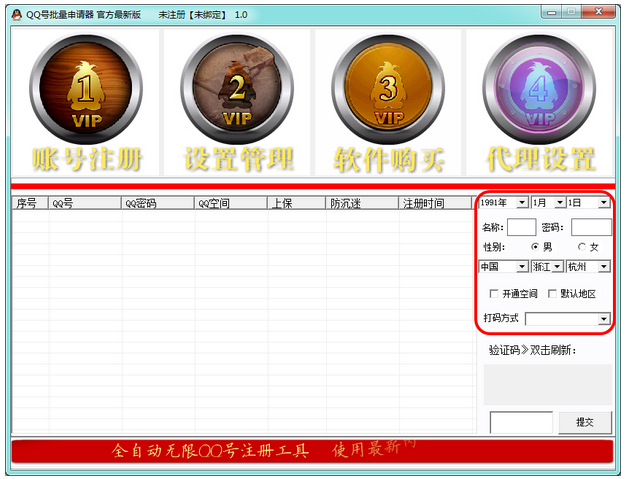Sort by the QQ密码 column header
The height and width of the screenshot is (479, 633).
[x=158, y=203]
